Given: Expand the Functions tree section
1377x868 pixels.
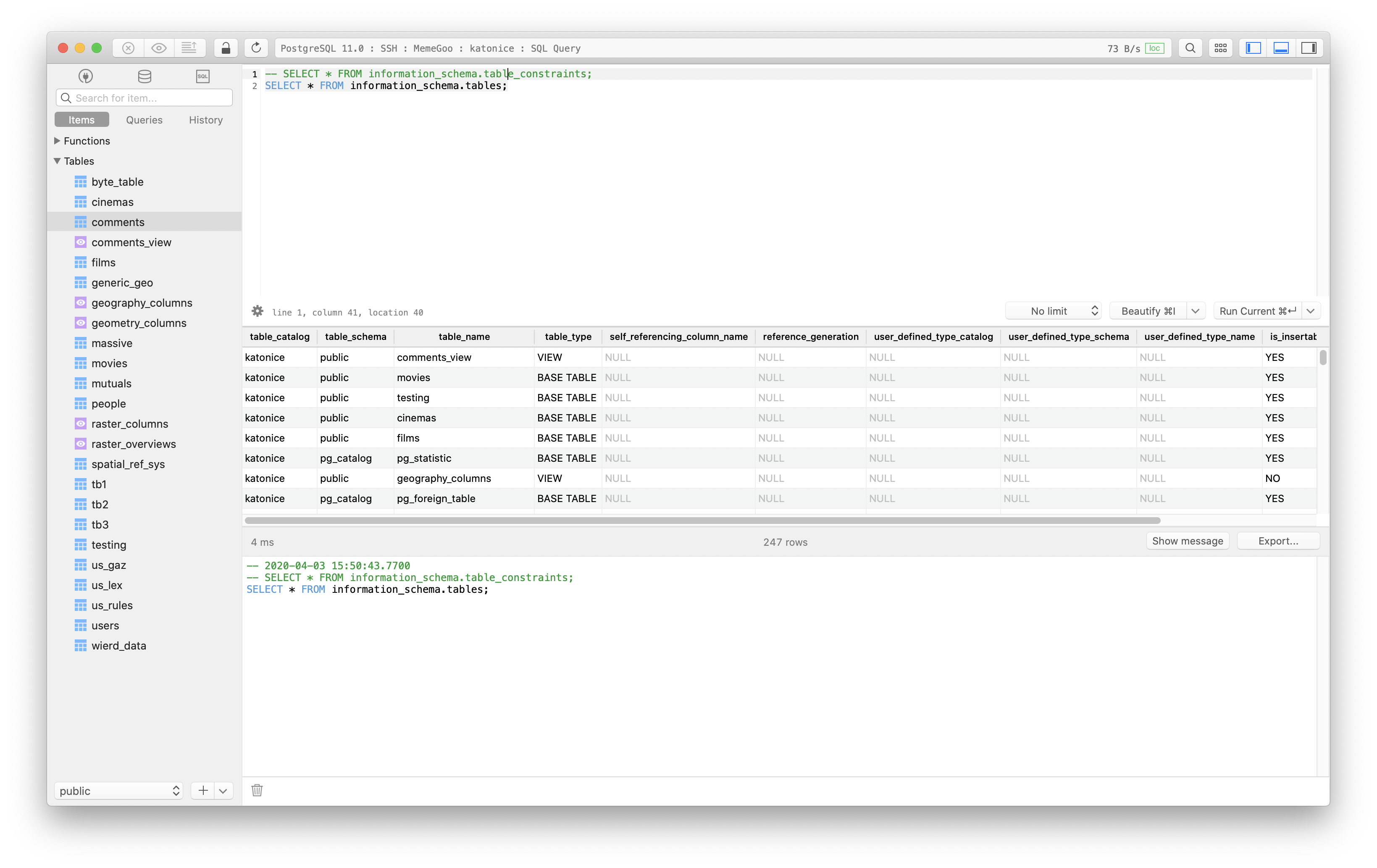Looking at the screenshot, I should click(x=57, y=141).
